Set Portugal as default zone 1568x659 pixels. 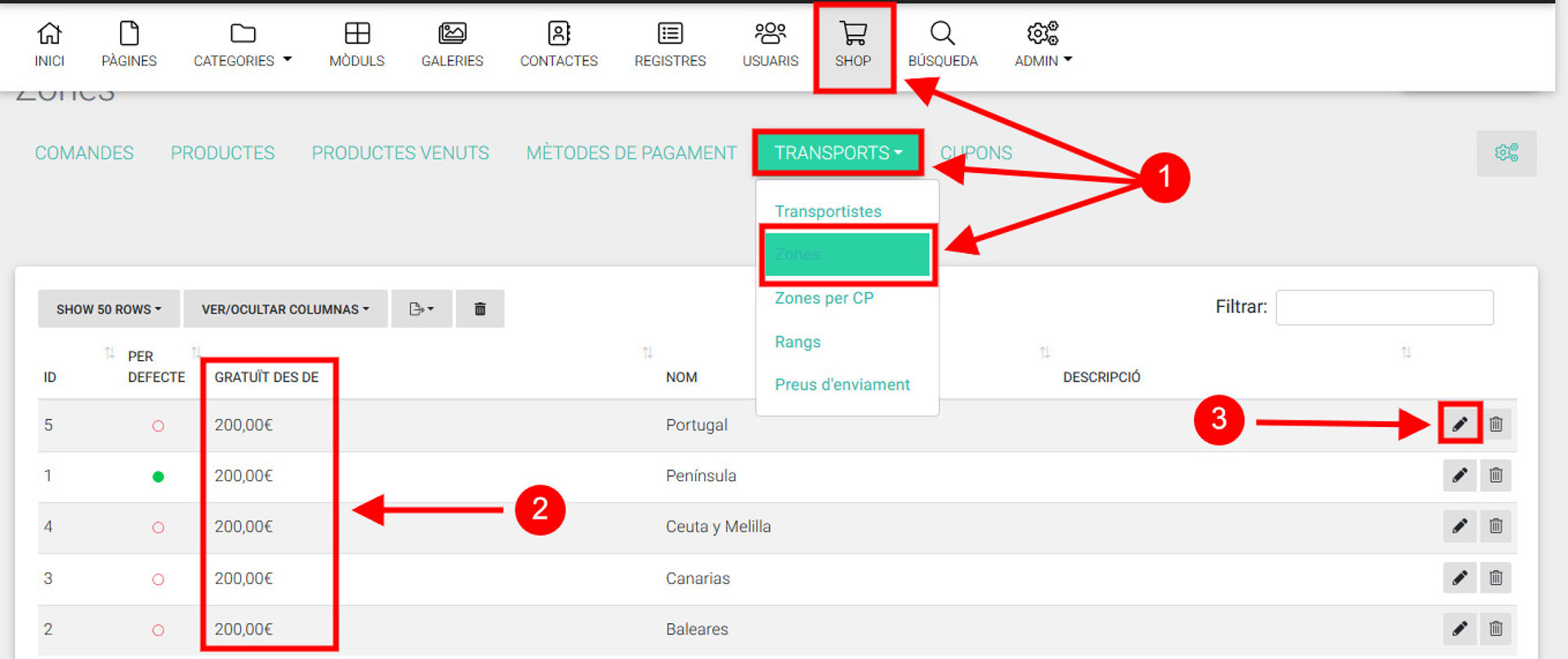(x=159, y=425)
